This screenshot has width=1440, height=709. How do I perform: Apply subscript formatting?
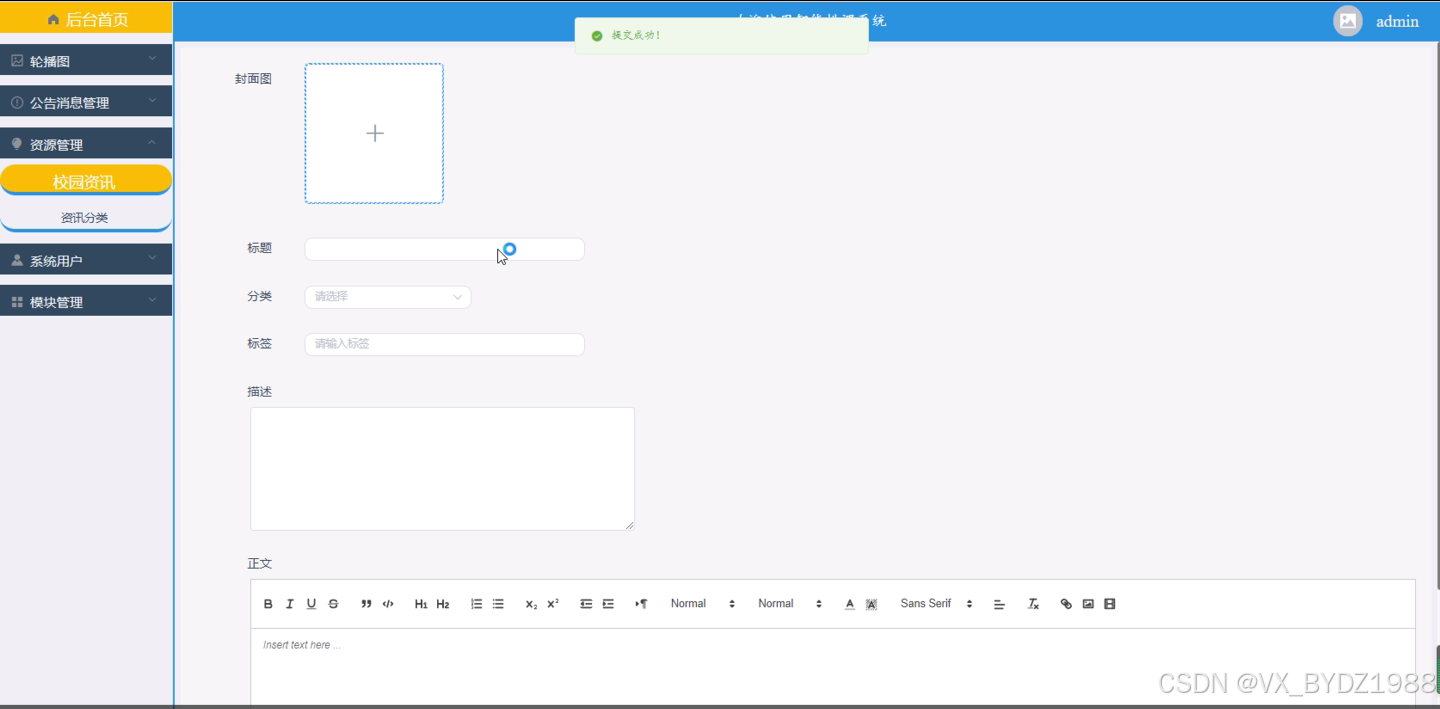click(x=531, y=604)
